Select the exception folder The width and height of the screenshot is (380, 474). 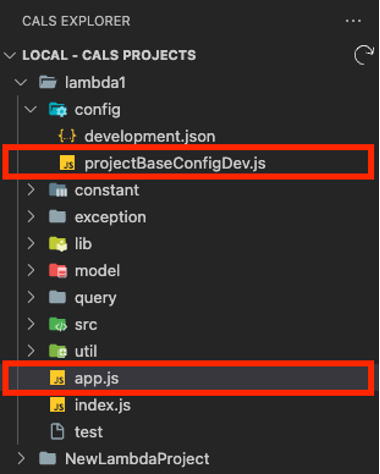[110, 217]
